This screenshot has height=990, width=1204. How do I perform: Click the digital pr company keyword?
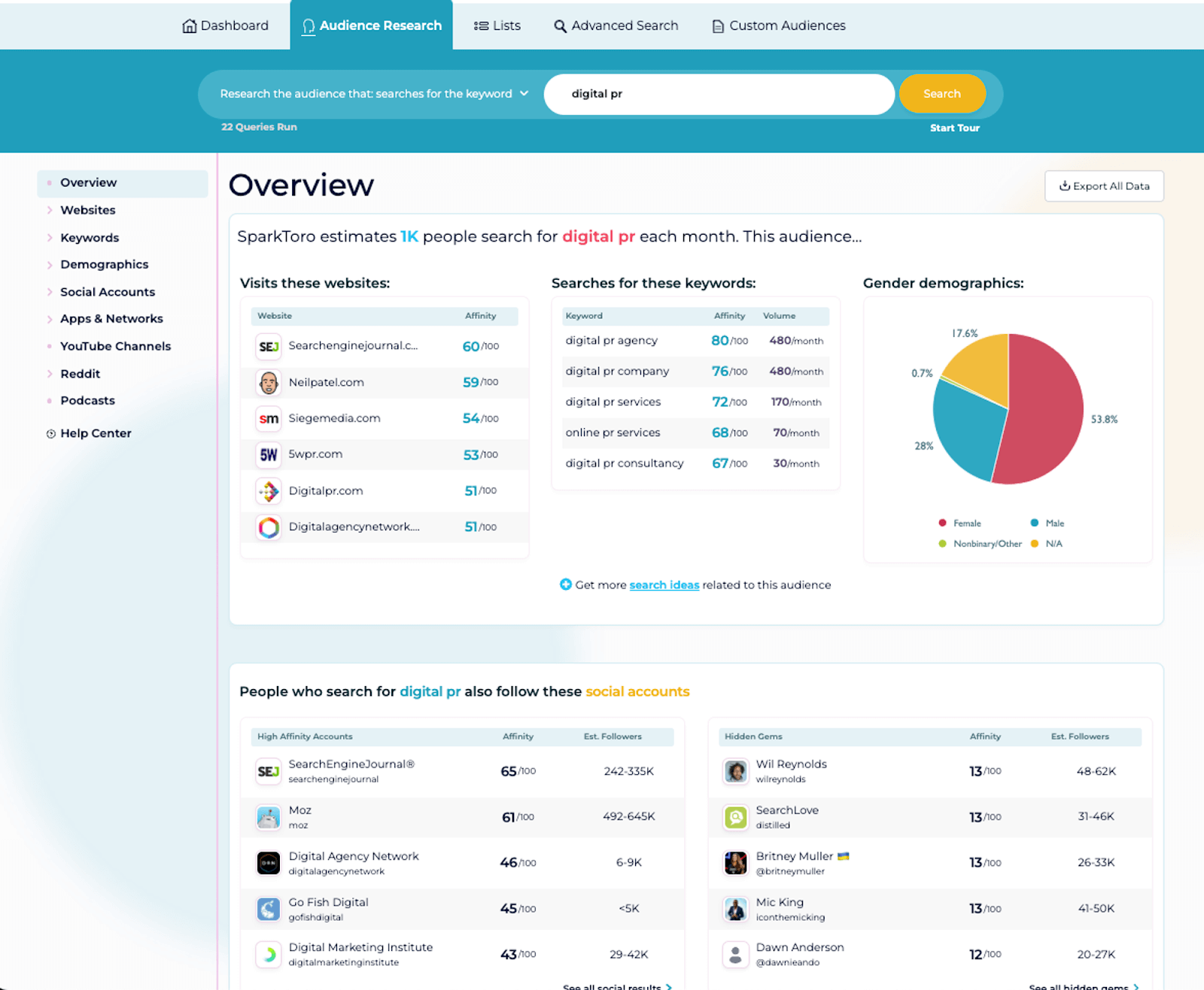[617, 372]
